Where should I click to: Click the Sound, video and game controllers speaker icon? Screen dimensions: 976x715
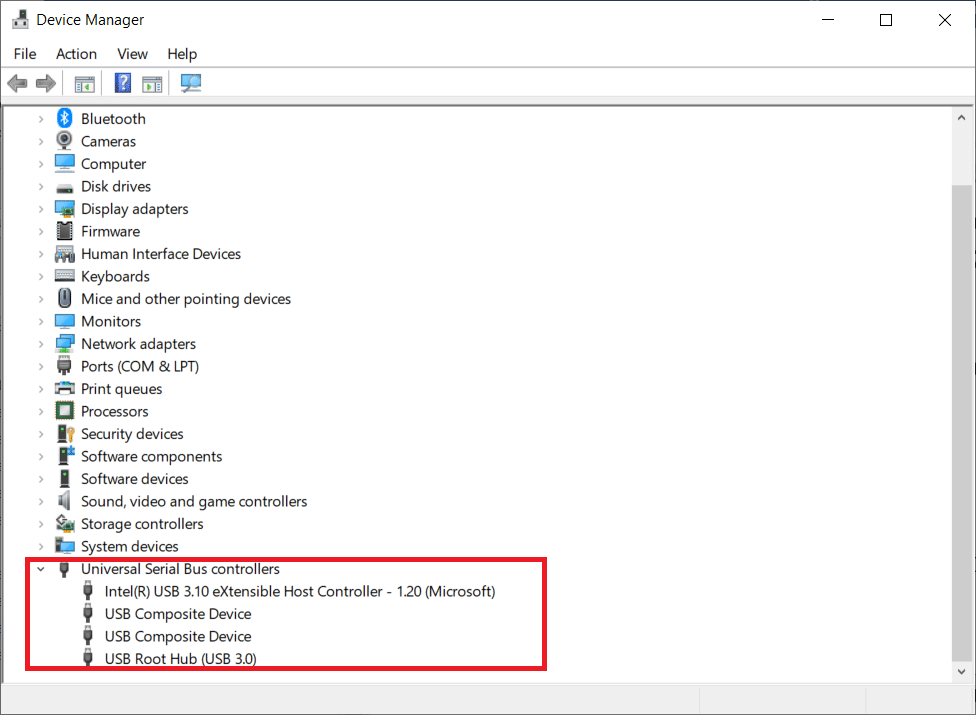click(64, 500)
